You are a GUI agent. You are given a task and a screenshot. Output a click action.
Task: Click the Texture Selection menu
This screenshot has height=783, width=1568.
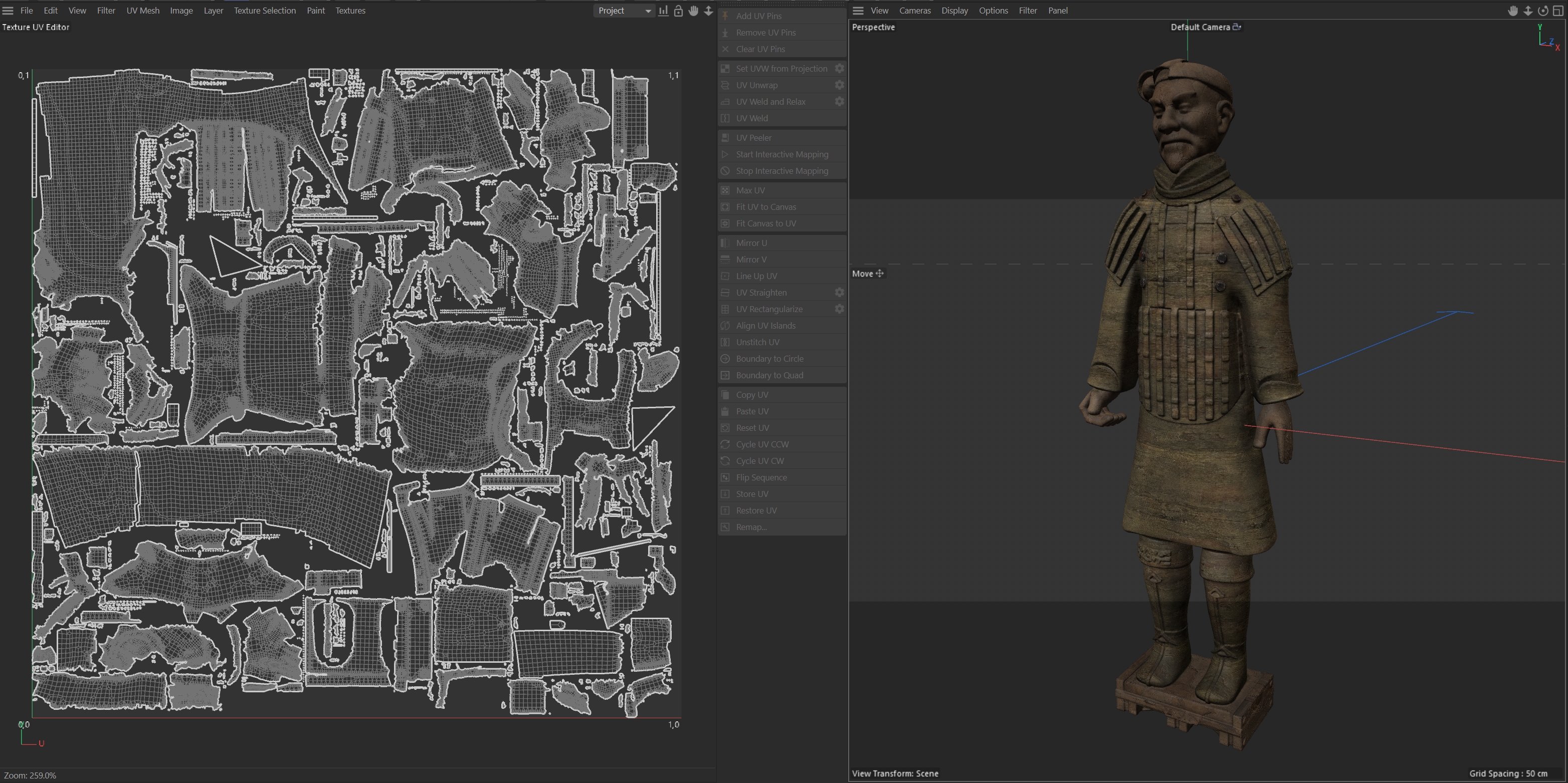pos(265,11)
